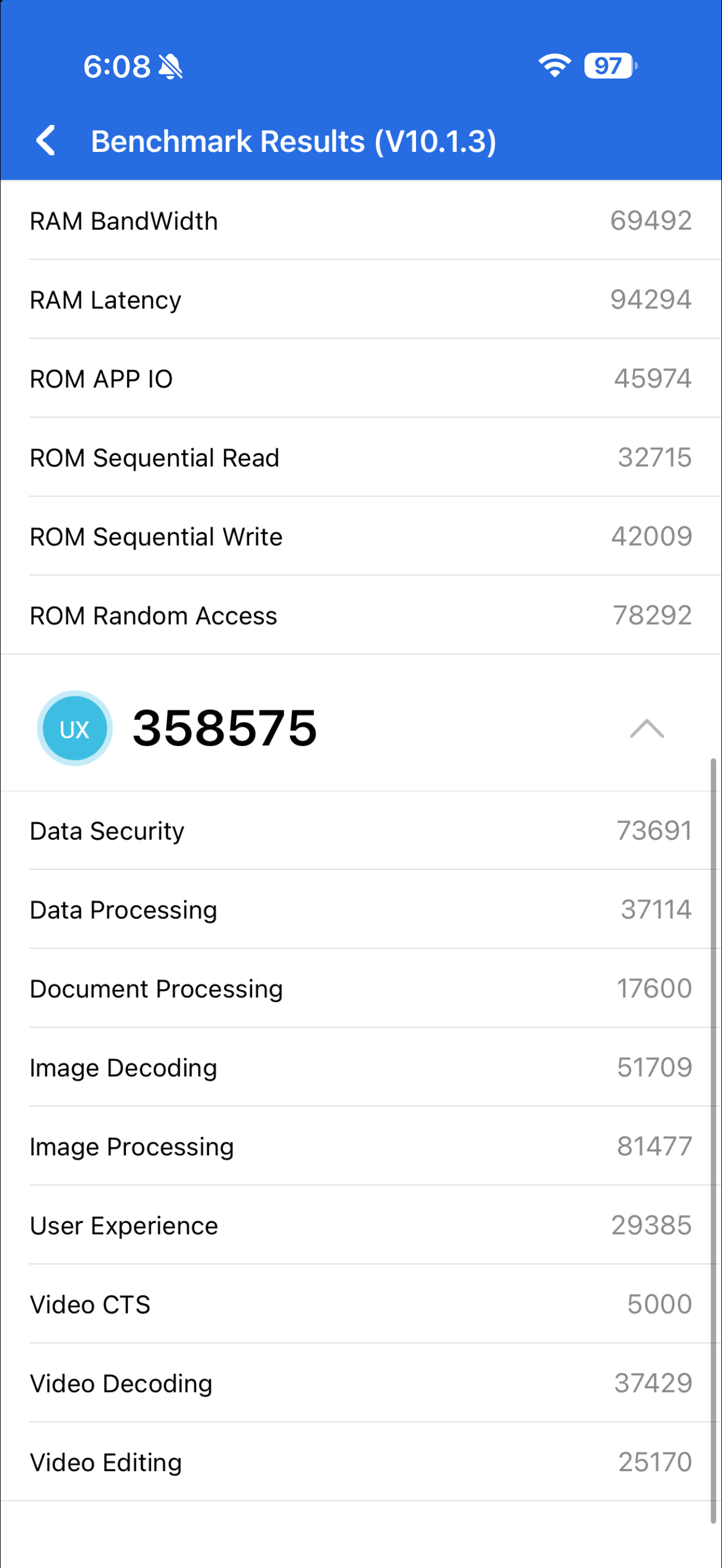
Task: Select the Video CTS row
Action: (x=360, y=1304)
